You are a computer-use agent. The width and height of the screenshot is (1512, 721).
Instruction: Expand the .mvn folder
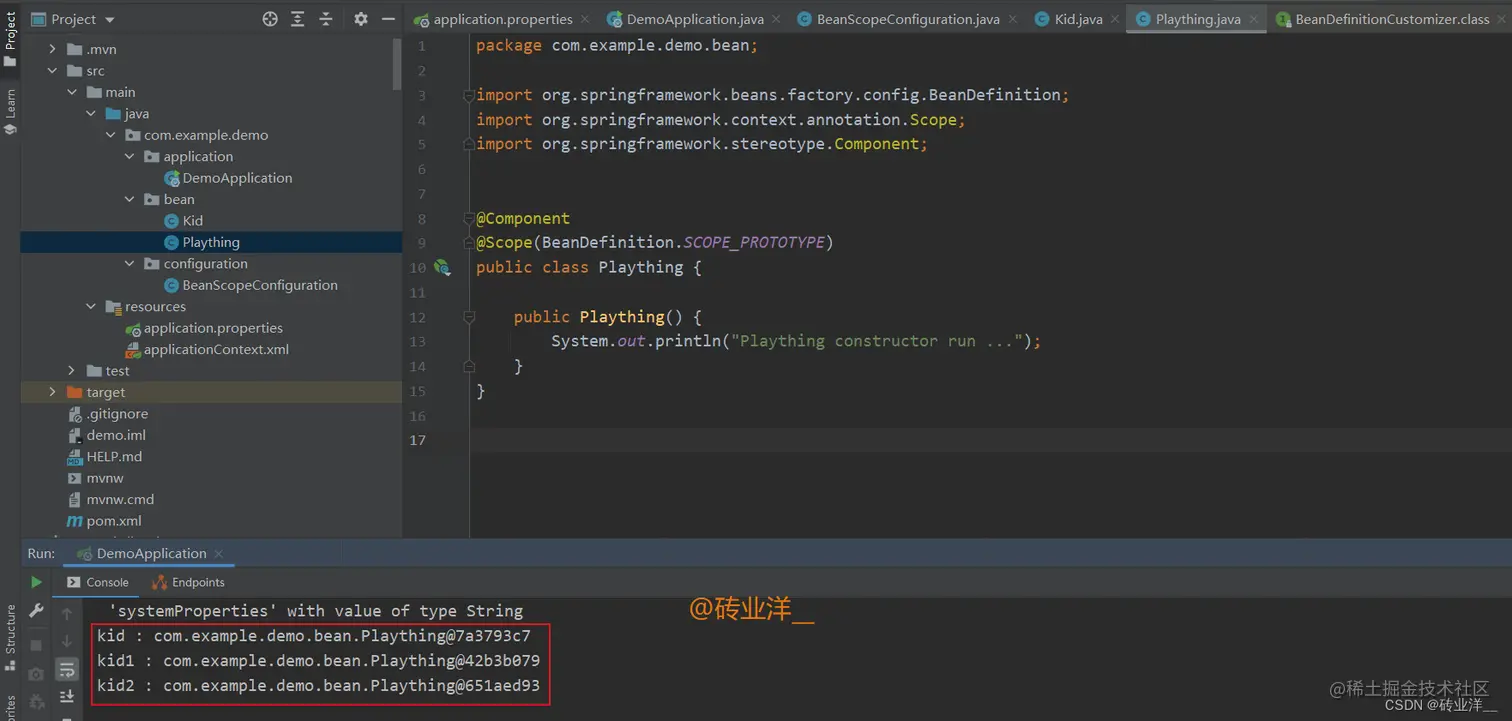52,49
